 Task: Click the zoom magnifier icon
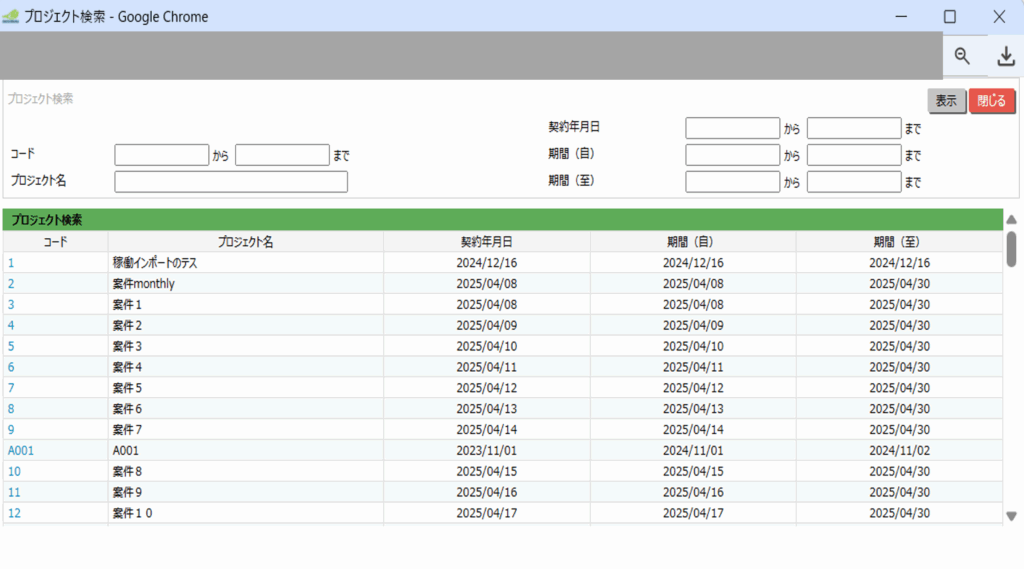[962, 57]
